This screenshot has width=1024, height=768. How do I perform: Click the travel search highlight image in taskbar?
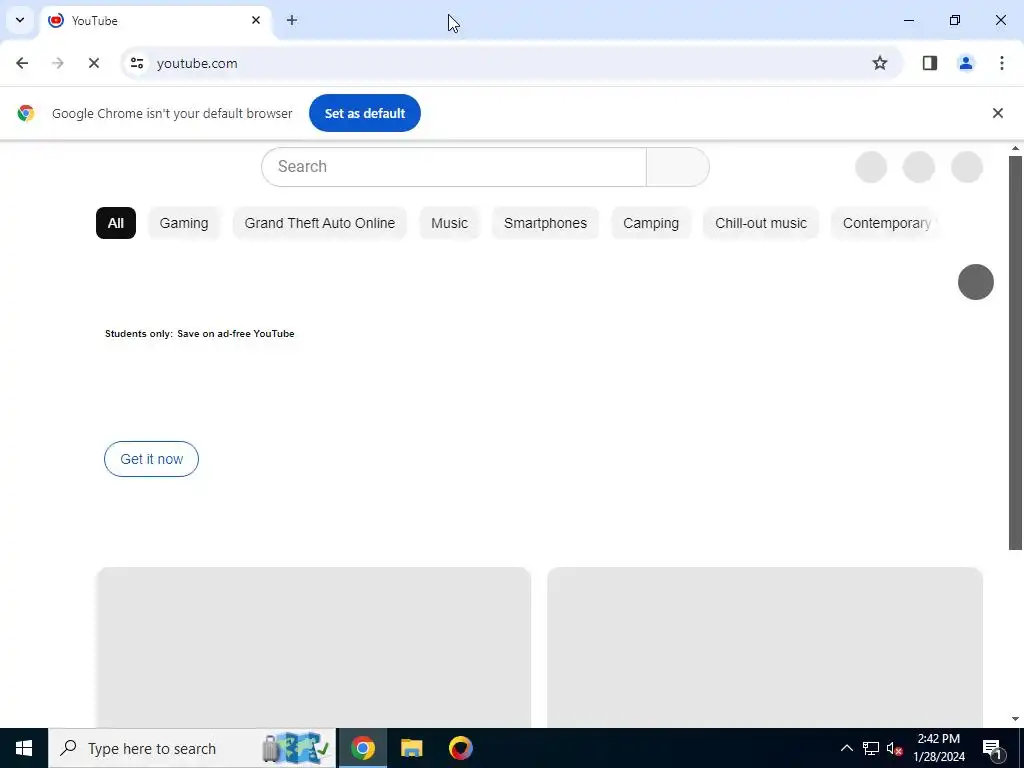[296, 748]
